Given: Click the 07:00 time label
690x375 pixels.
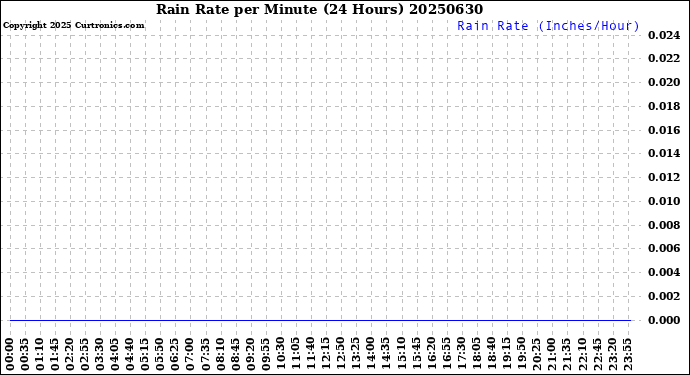Looking at the screenshot, I should coord(190,355).
